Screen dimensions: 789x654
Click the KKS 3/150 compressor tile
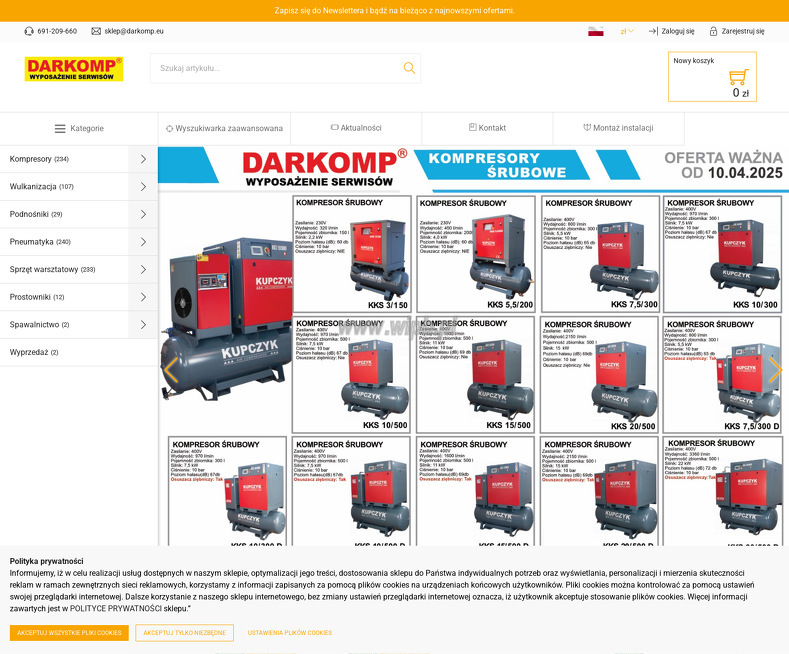click(x=351, y=255)
